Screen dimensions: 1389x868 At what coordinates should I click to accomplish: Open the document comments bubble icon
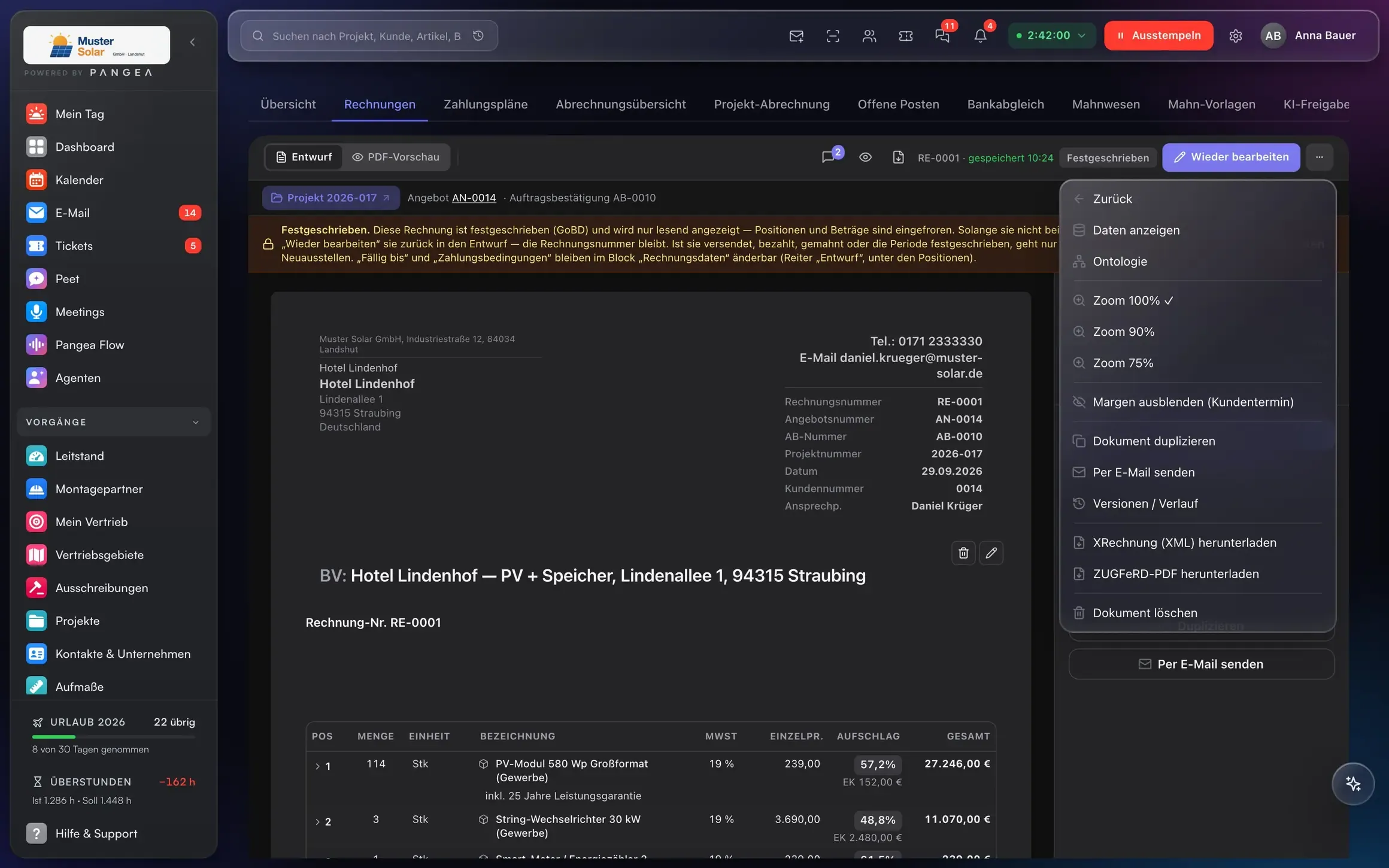[828, 157]
